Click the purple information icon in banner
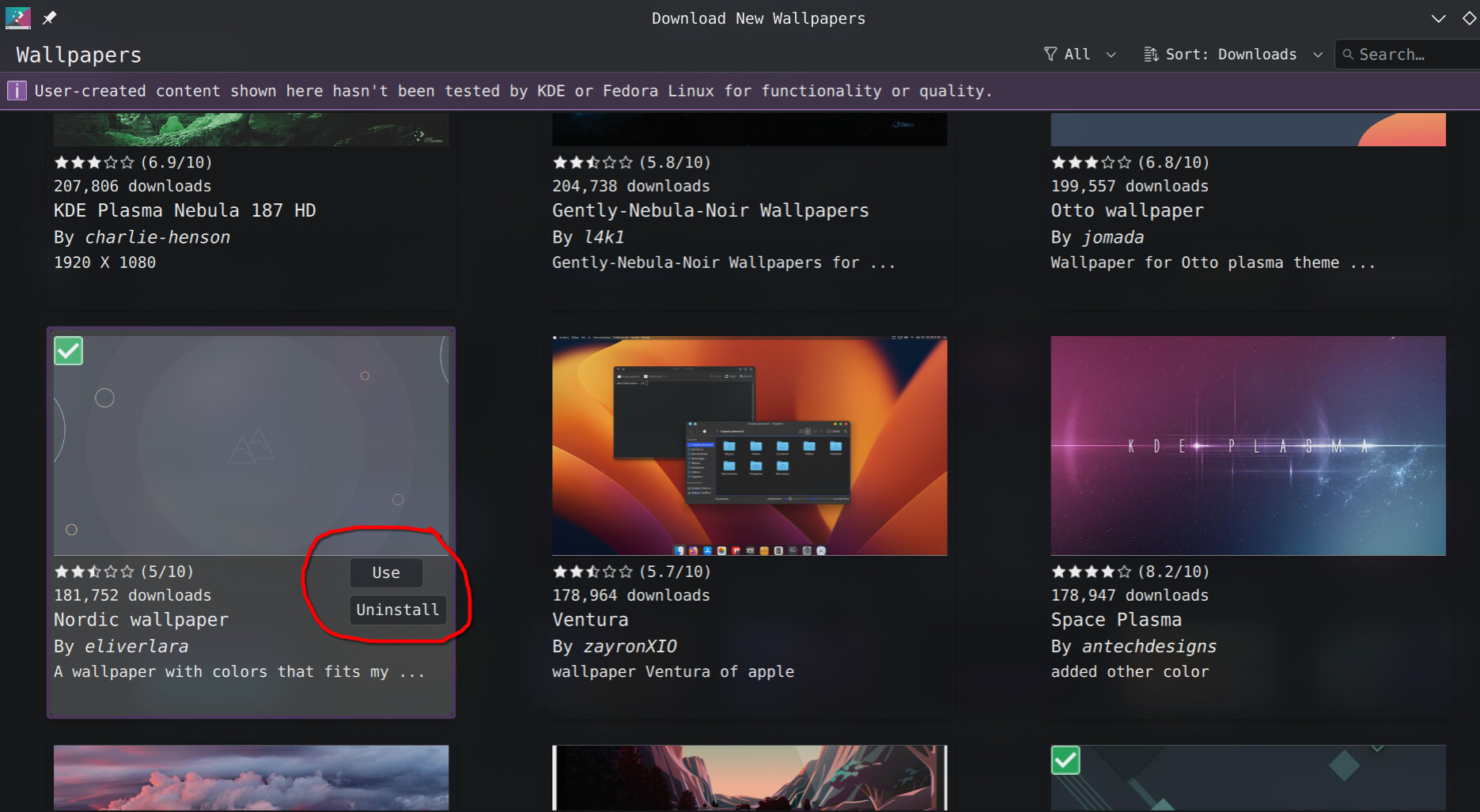The image size is (1480, 812). click(17, 91)
